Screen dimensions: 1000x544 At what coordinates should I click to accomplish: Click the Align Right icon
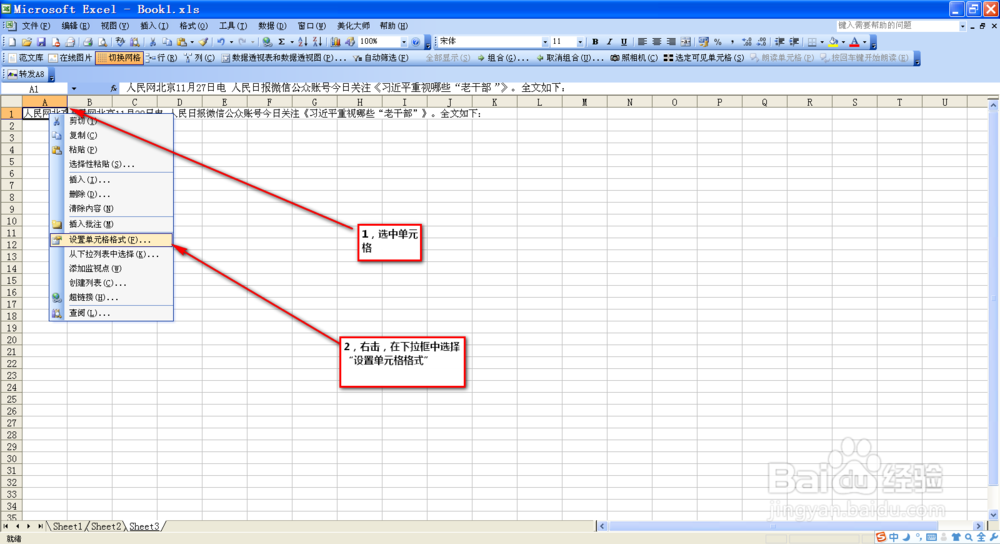[671, 42]
